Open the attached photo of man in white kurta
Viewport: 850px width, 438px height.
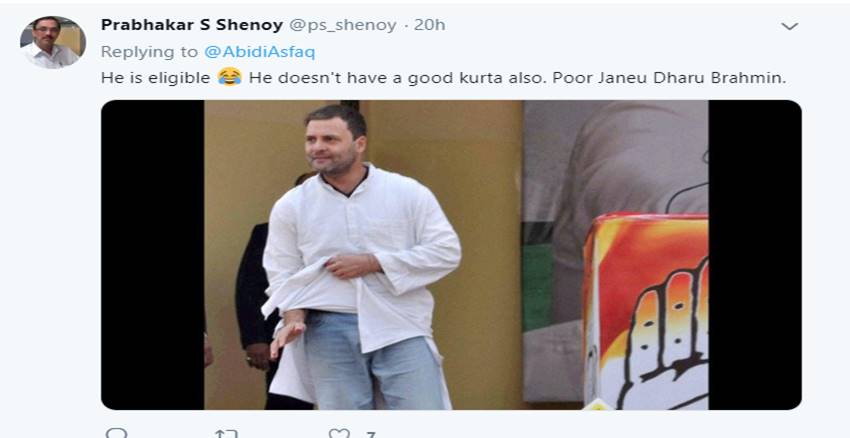[x=451, y=255]
